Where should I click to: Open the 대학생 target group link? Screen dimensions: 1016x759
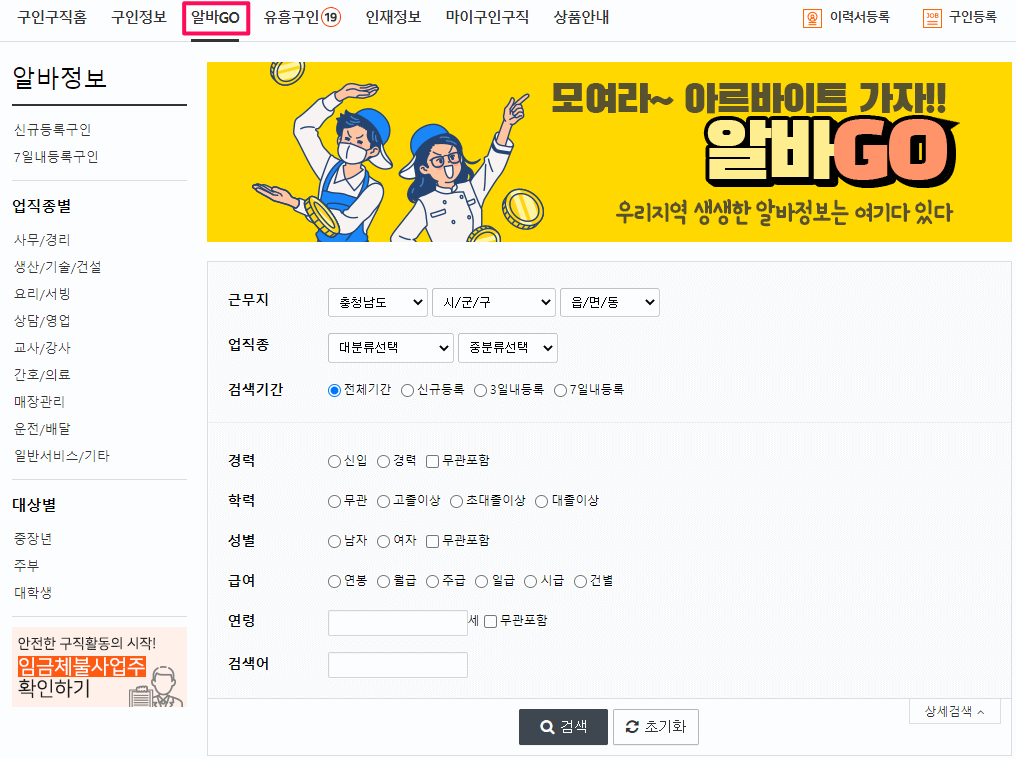33,592
